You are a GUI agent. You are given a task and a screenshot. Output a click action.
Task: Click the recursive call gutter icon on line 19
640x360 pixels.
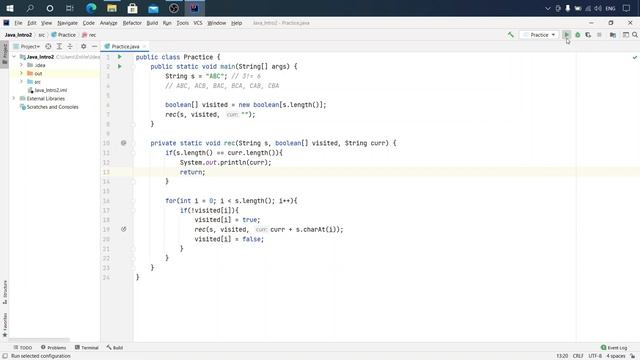click(124, 229)
